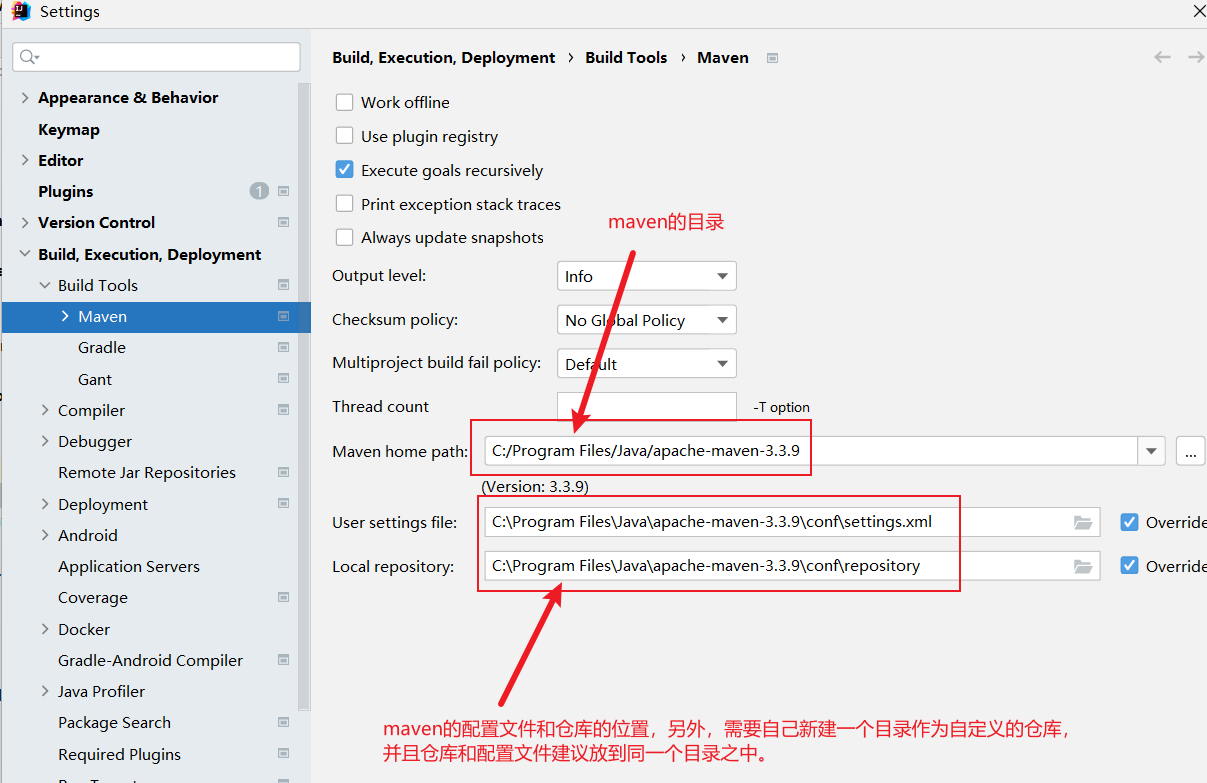The width and height of the screenshot is (1207, 783).
Task: Enable Print exception stack traces
Action: click(x=344, y=204)
